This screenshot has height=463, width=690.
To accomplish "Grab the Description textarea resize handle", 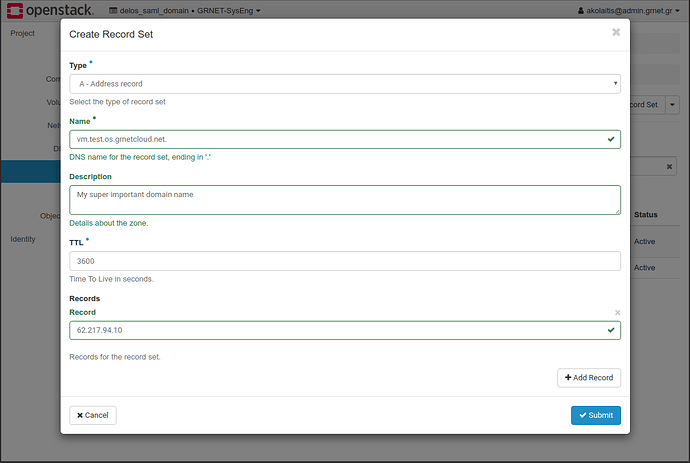I will (x=616, y=210).
